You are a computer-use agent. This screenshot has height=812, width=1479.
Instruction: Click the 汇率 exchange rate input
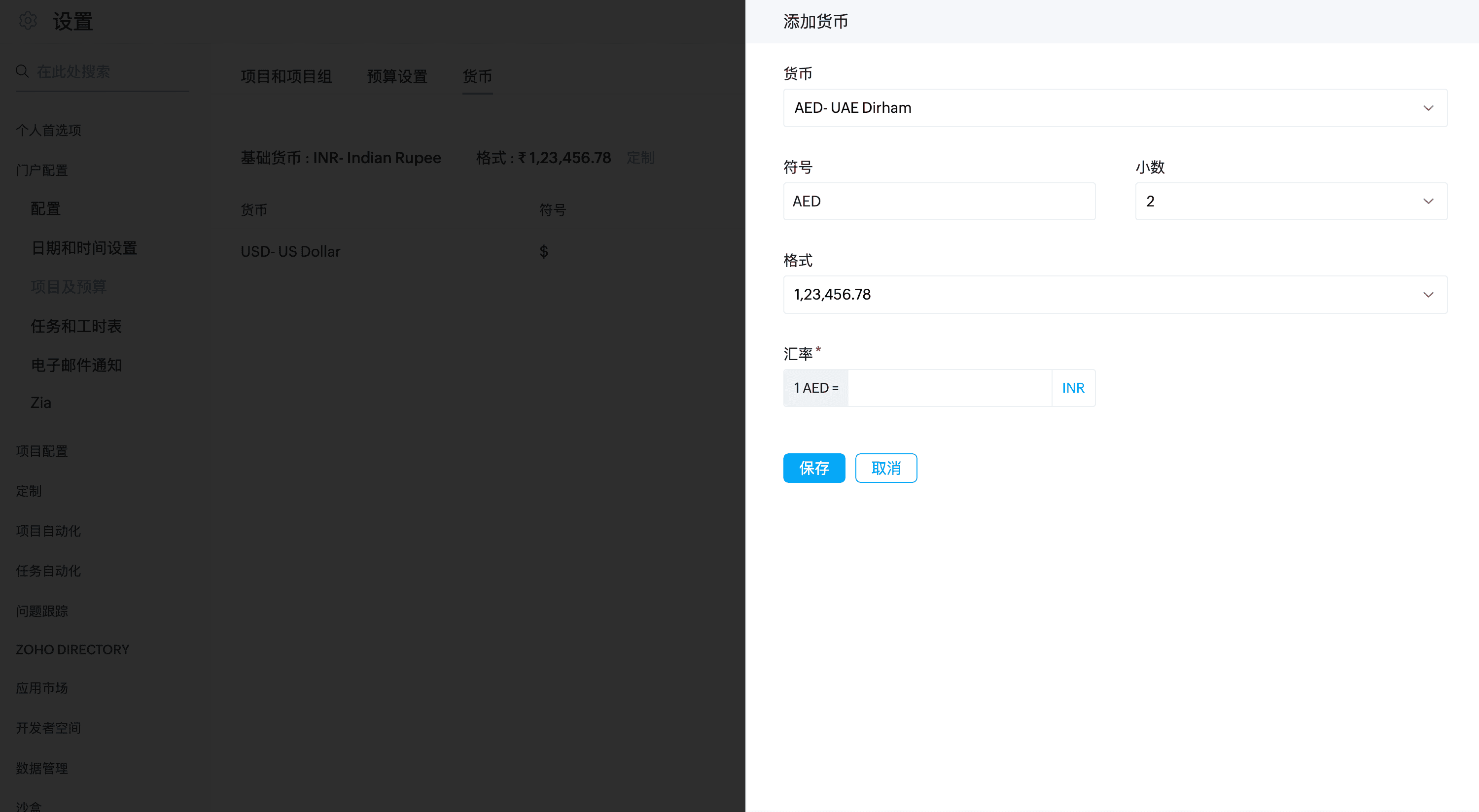pos(949,388)
